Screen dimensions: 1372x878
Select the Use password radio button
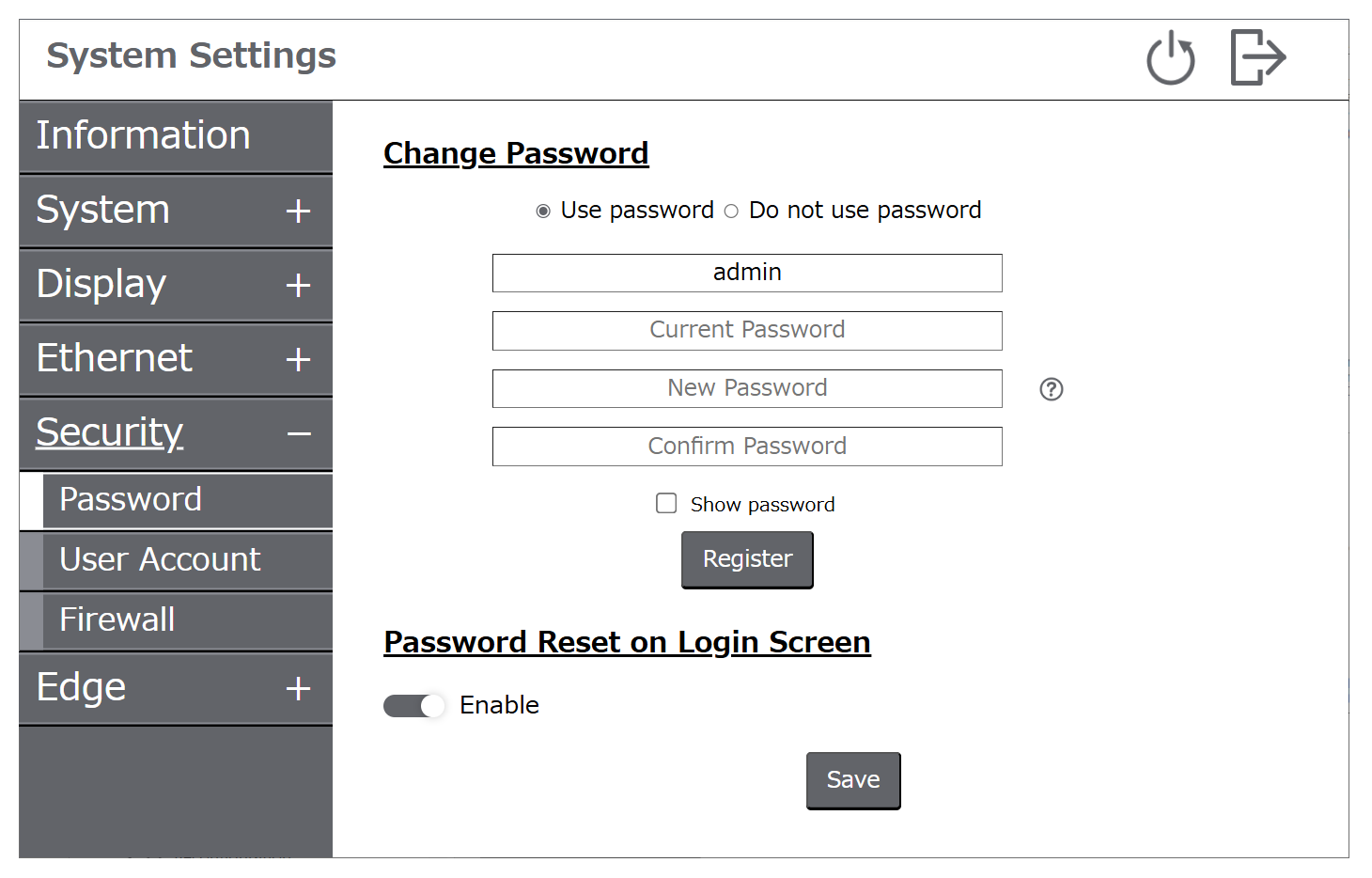click(543, 211)
